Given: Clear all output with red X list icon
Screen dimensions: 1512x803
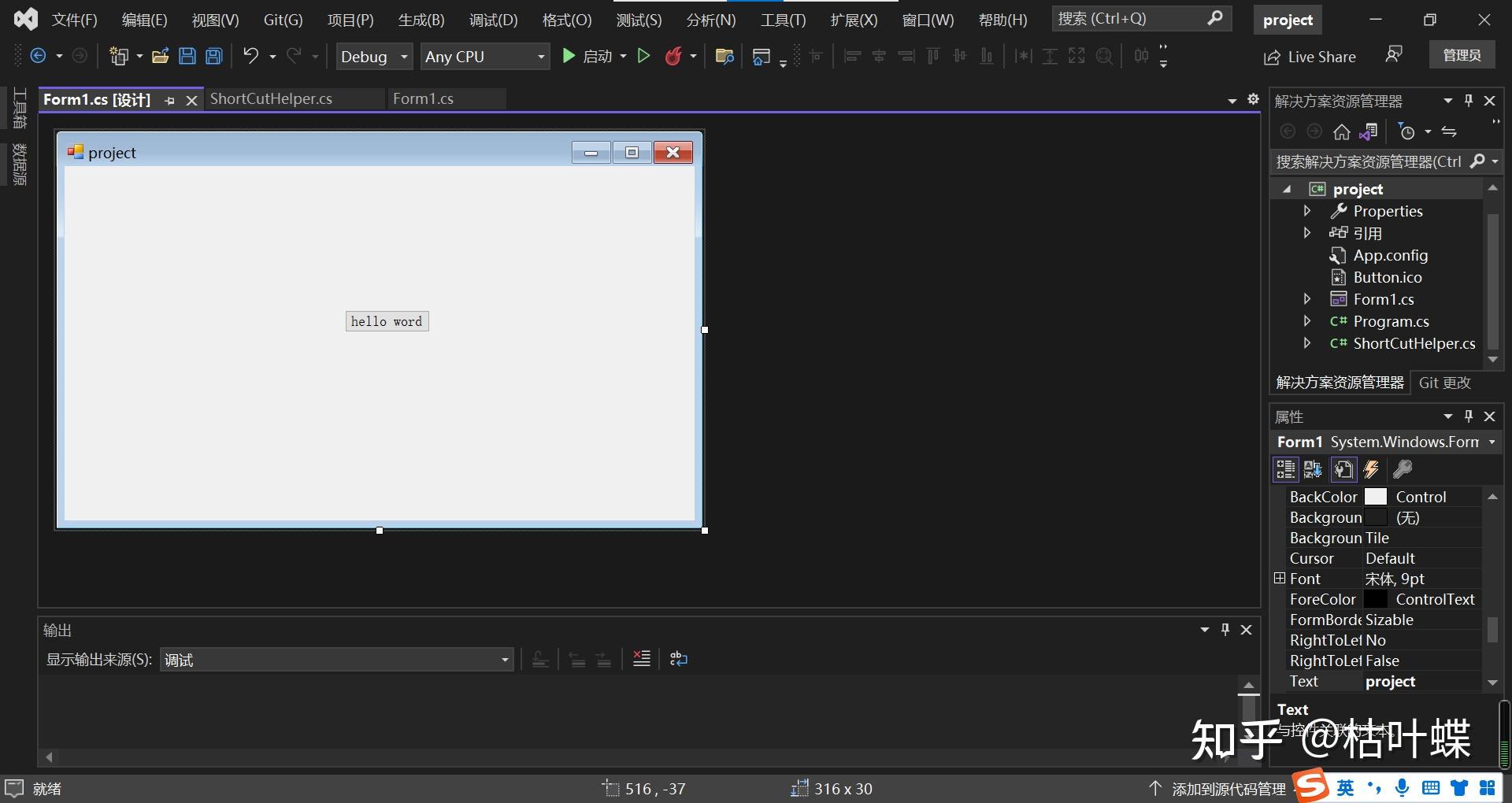Looking at the screenshot, I should click(642, 659).
